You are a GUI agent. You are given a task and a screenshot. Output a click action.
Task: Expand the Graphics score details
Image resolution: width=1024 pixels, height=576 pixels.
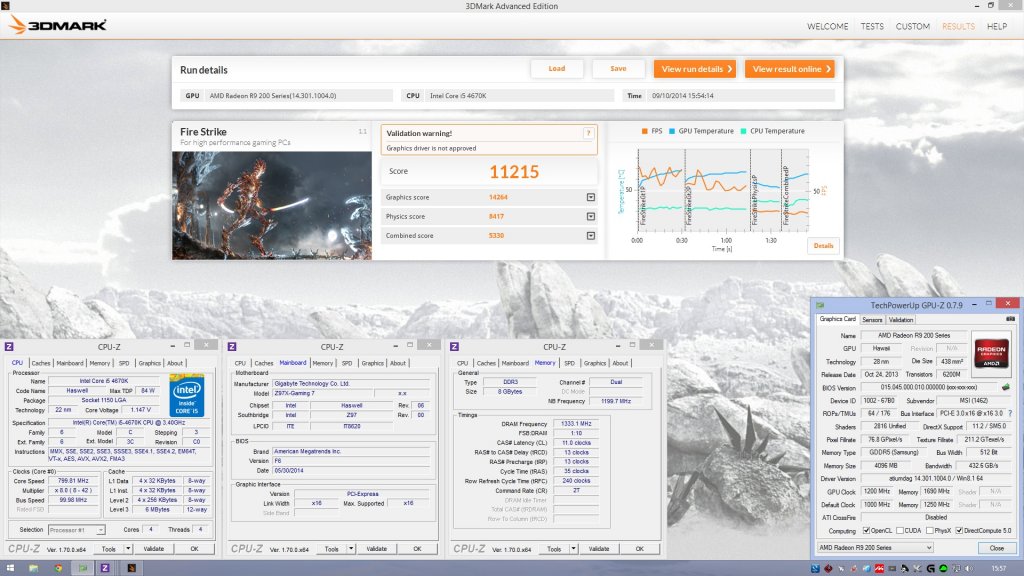click(590, 197)
